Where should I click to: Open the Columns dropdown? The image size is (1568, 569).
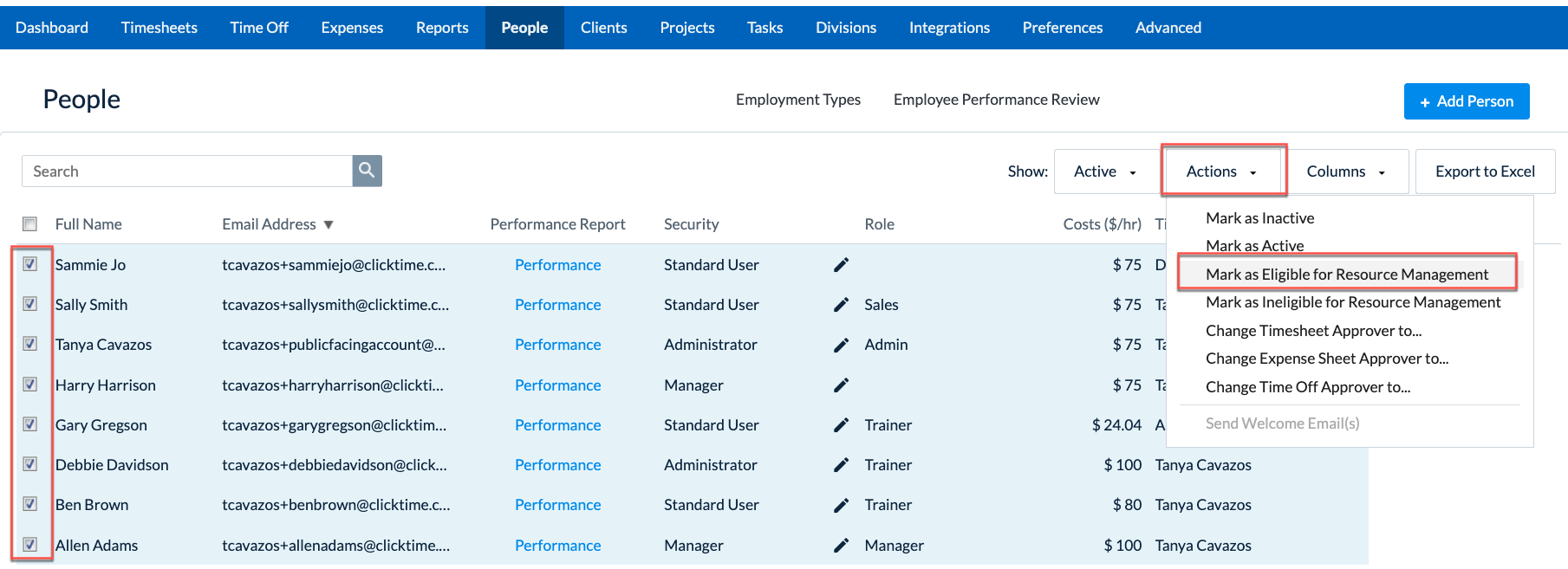tap(1346, 171)
